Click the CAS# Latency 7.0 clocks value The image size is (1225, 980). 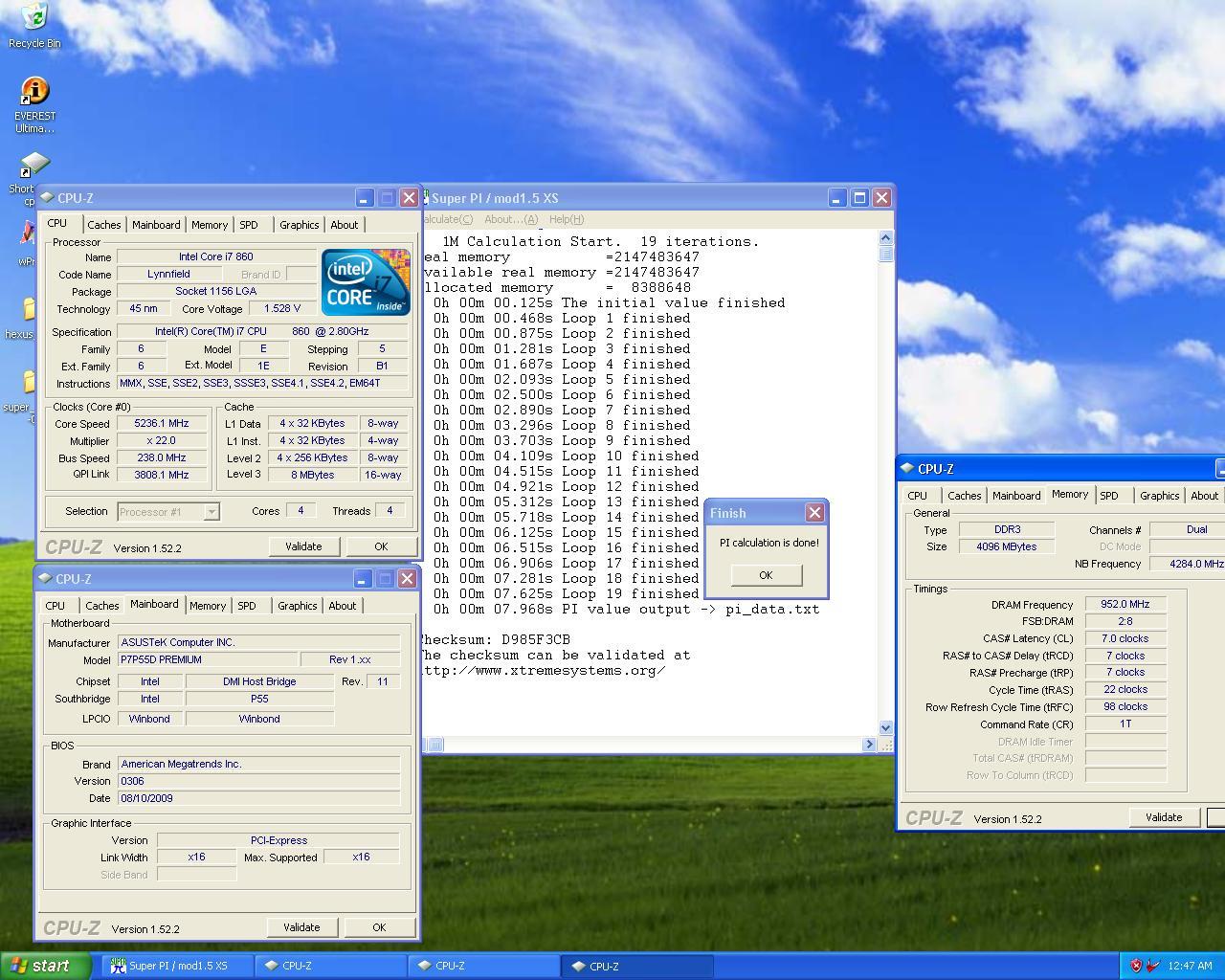click(1125, 638)
